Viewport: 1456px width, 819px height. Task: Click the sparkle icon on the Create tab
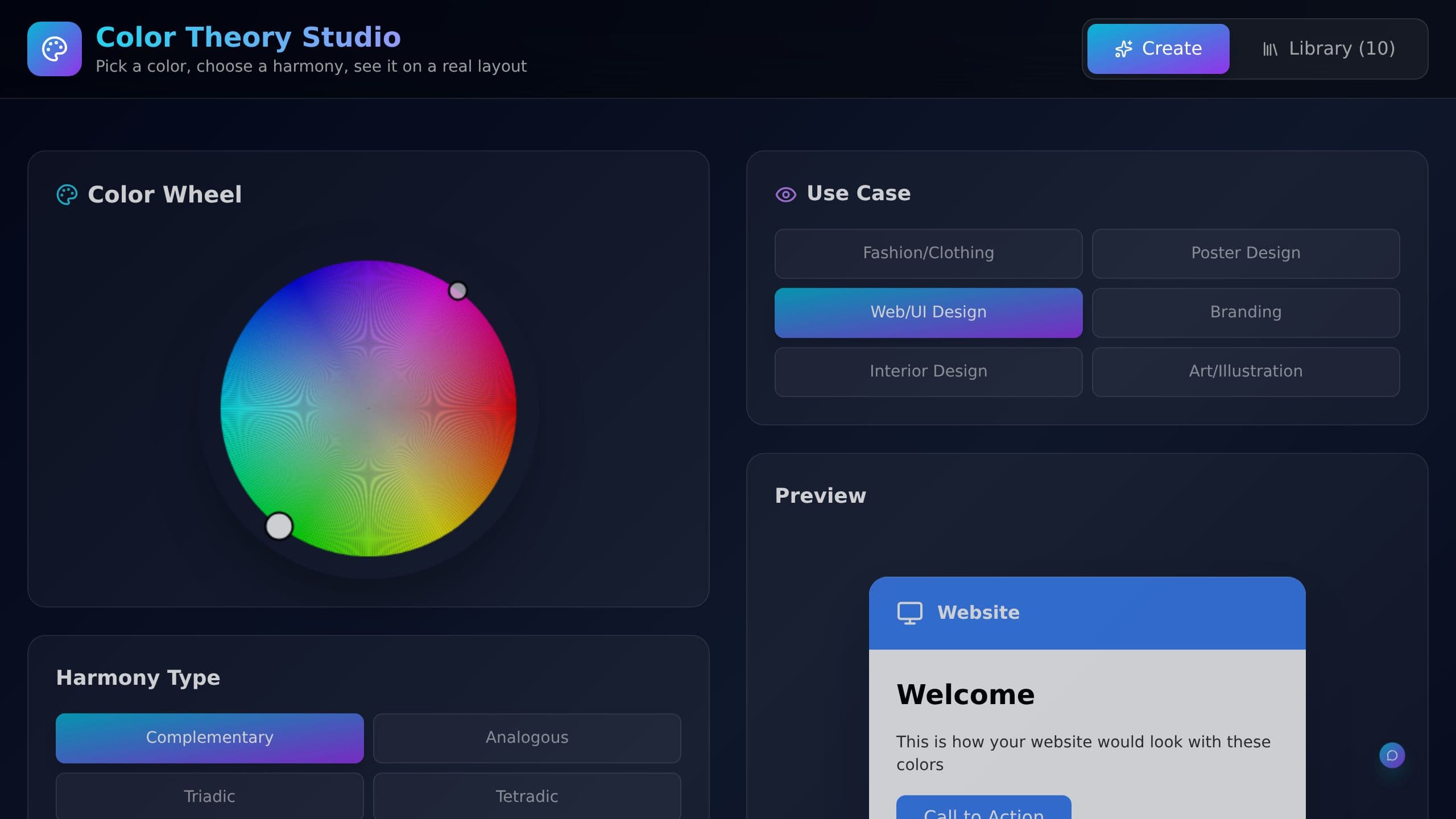[1123, 49]
